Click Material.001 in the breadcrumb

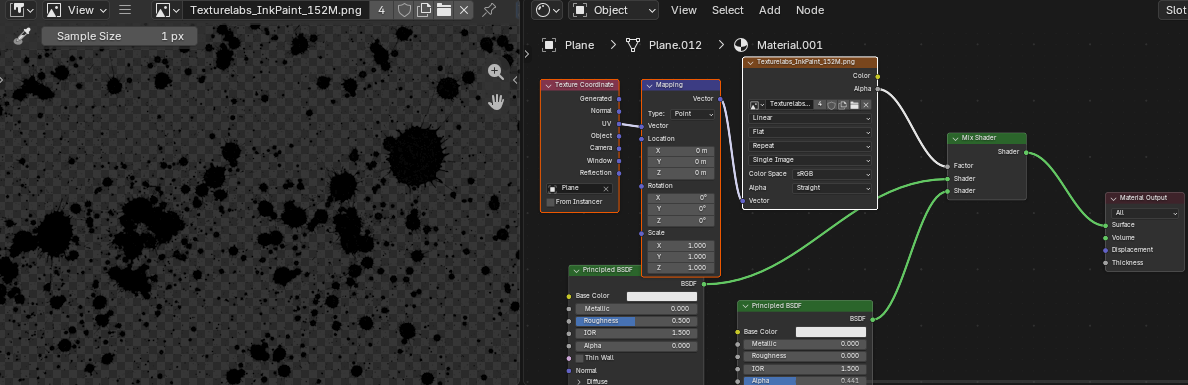(x=779, y=45)
